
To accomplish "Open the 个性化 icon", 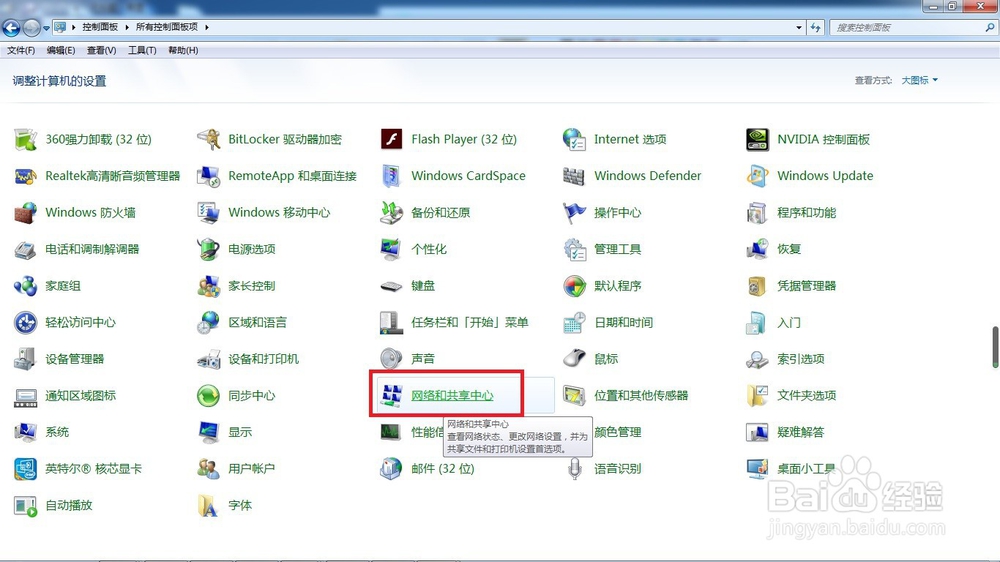I will [x=391, y=249].
